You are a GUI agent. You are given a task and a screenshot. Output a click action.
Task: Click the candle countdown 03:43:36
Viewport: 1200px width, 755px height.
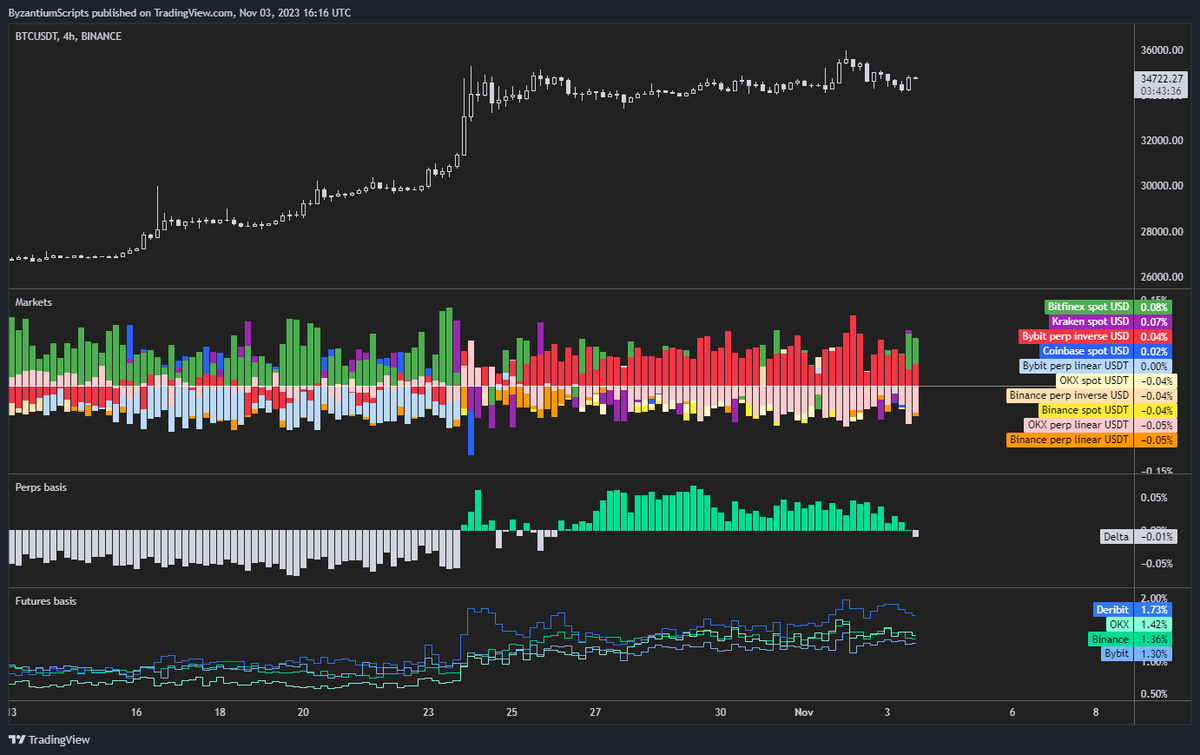1160,91
